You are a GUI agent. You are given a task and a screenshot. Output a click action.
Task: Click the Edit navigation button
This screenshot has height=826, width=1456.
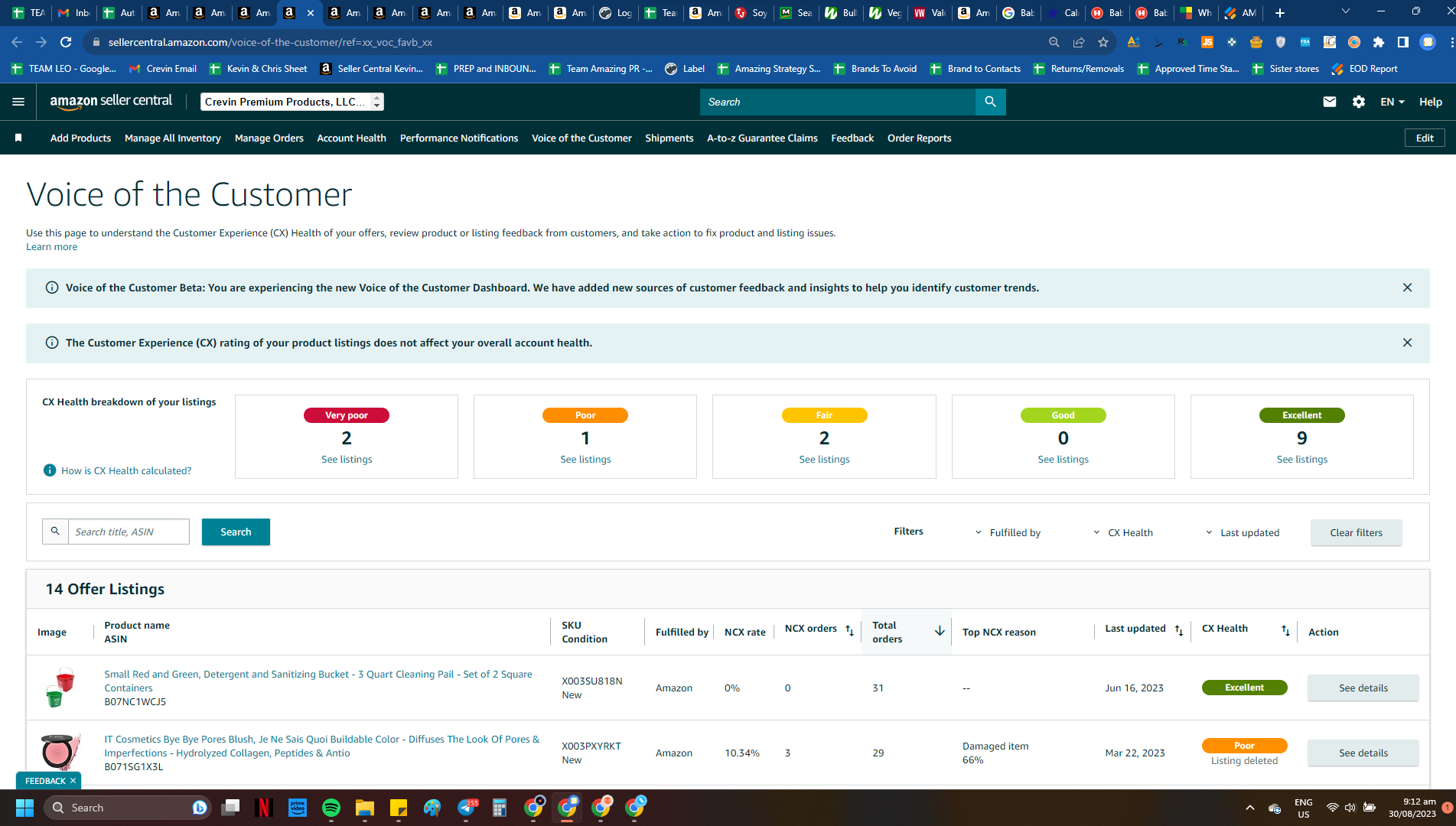(x=1425, y=138)
